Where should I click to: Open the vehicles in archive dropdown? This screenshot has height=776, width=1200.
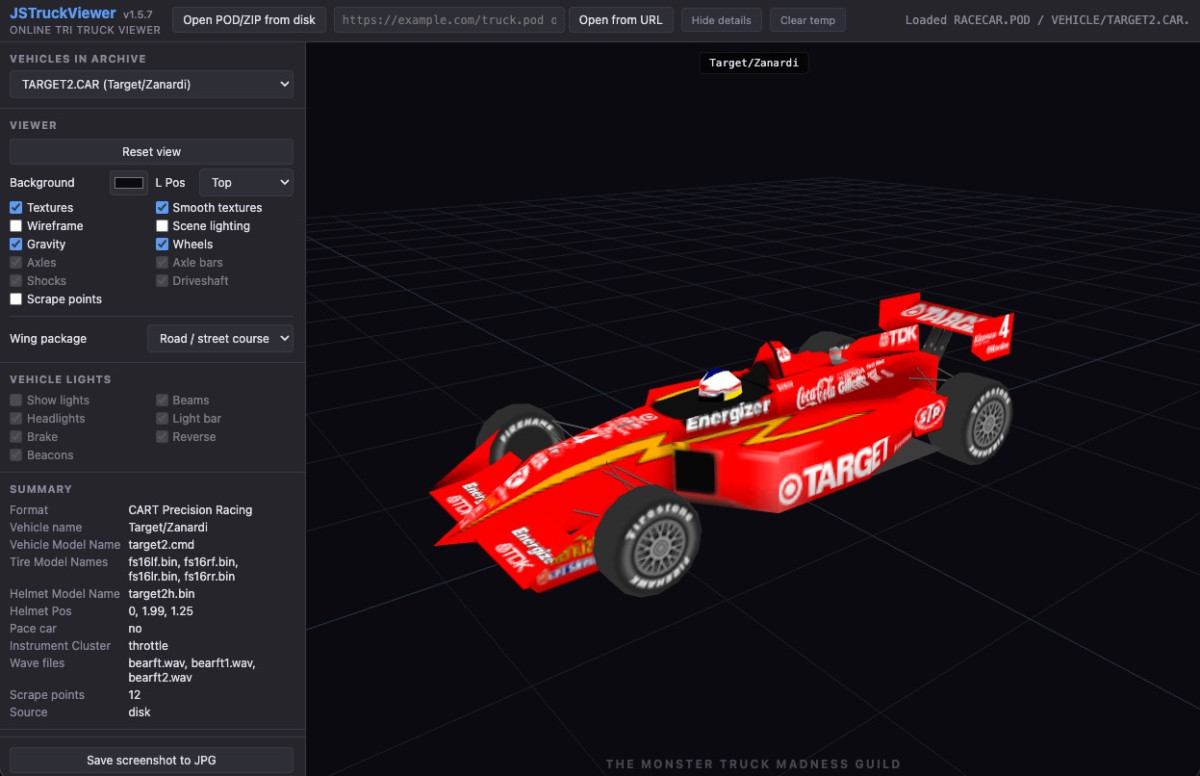click(x=152, y=85)
